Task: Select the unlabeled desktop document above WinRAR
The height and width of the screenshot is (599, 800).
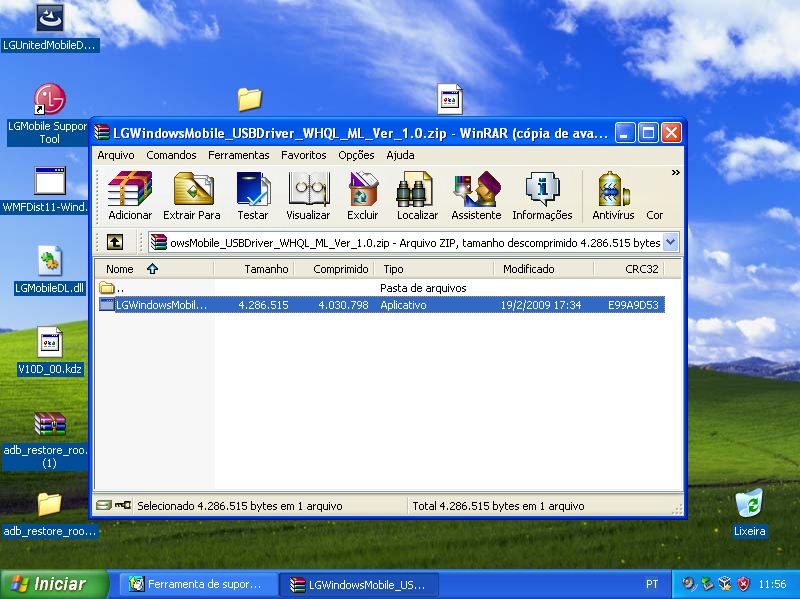Action: pyautogui.click(x=450, y=98)
